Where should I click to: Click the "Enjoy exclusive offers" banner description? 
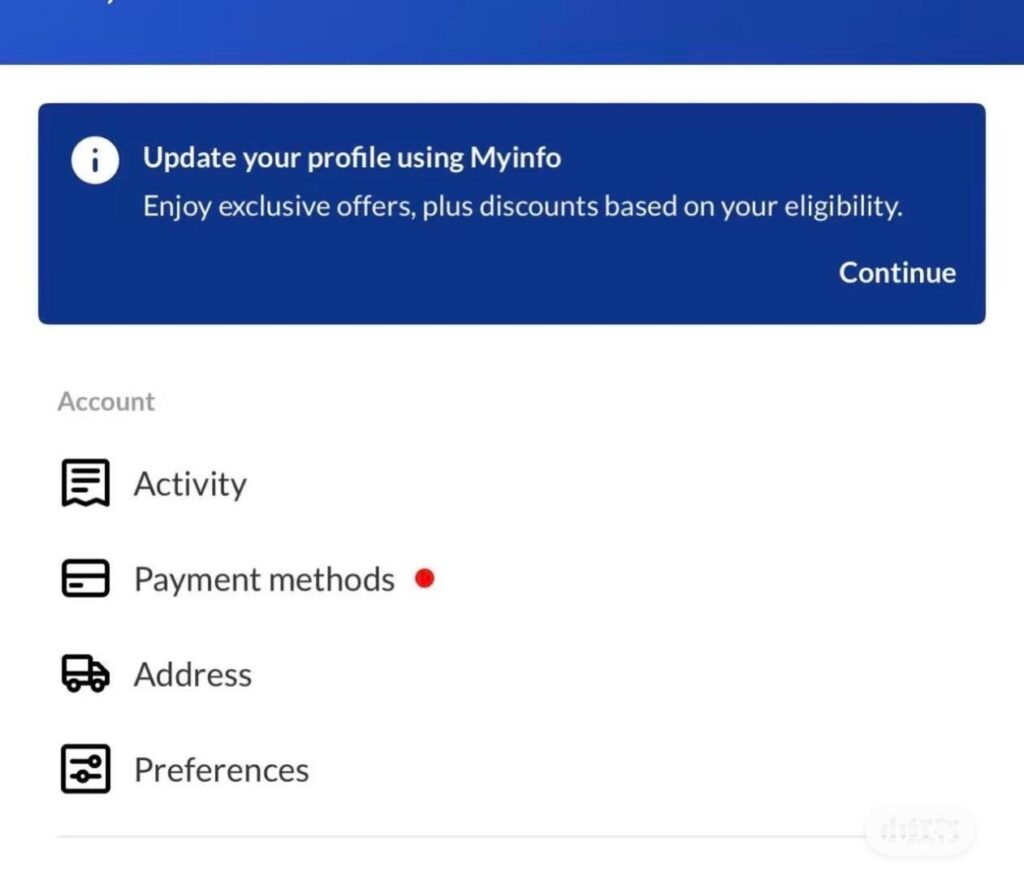[522, 207]
